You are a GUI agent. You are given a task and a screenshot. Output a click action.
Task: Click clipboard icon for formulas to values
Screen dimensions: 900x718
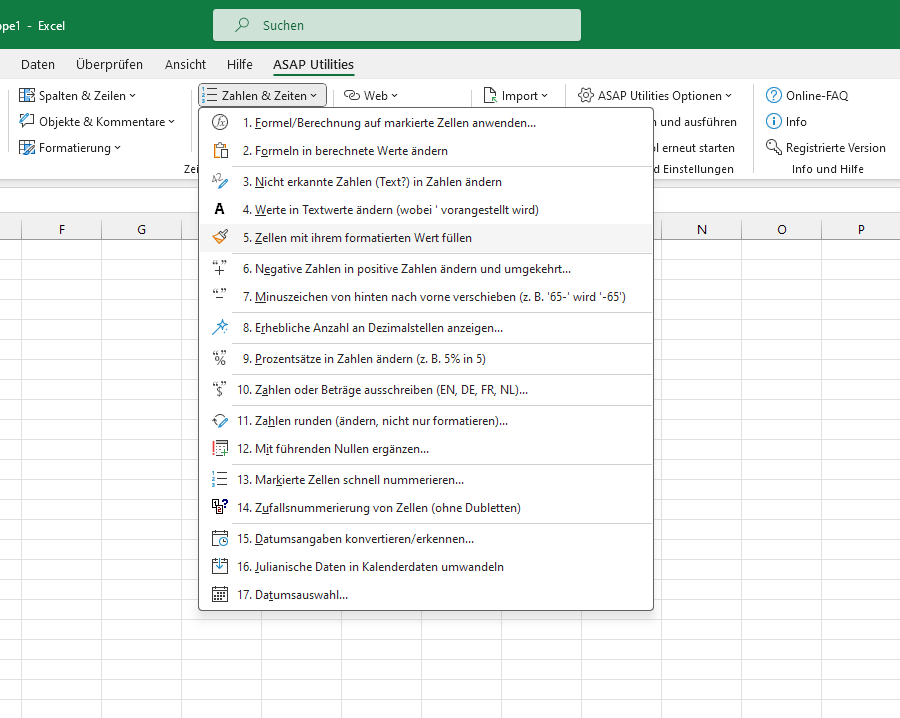point(220,150)
